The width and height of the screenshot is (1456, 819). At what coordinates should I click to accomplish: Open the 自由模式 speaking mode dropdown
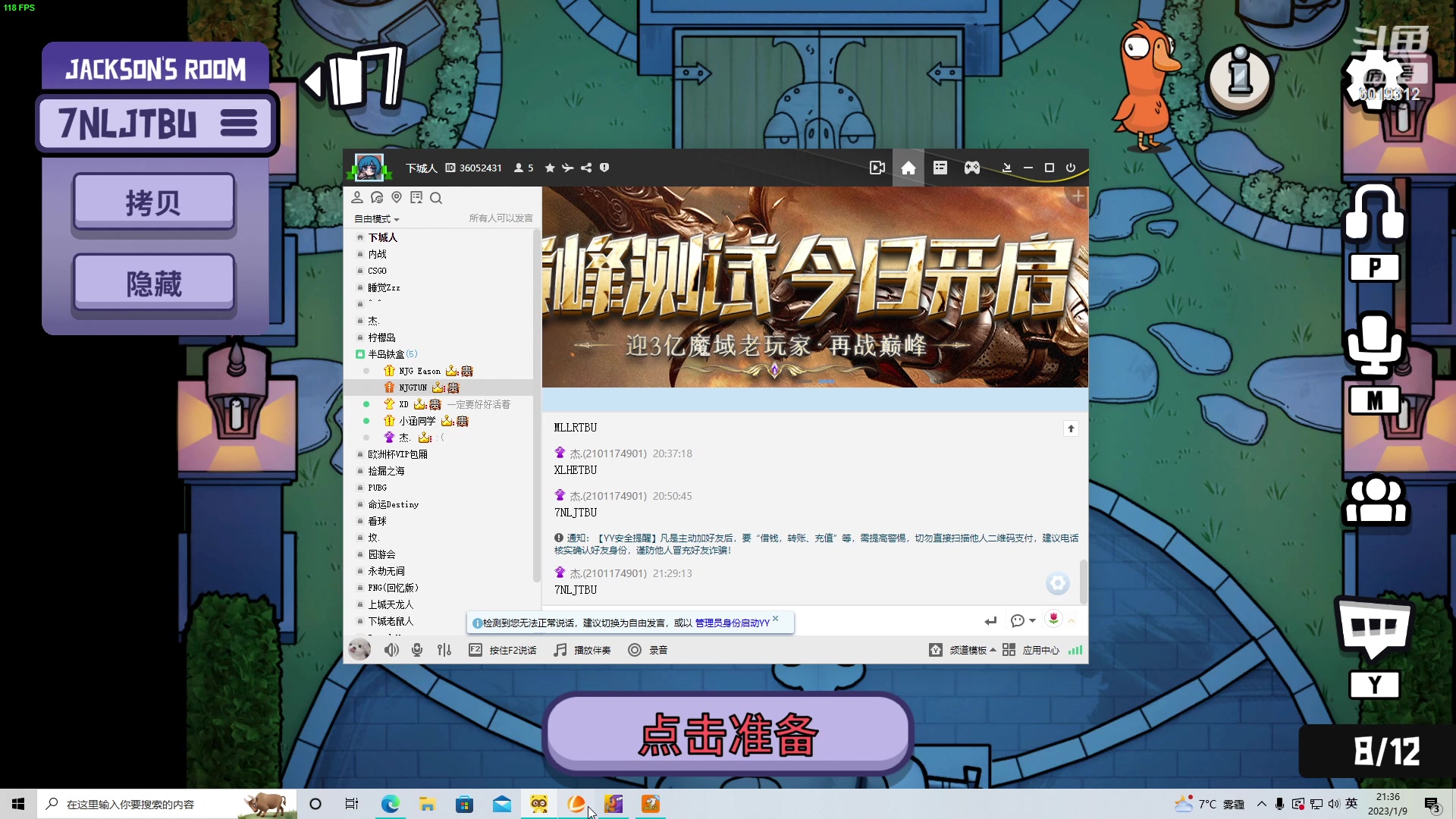(x=376, y=218)
